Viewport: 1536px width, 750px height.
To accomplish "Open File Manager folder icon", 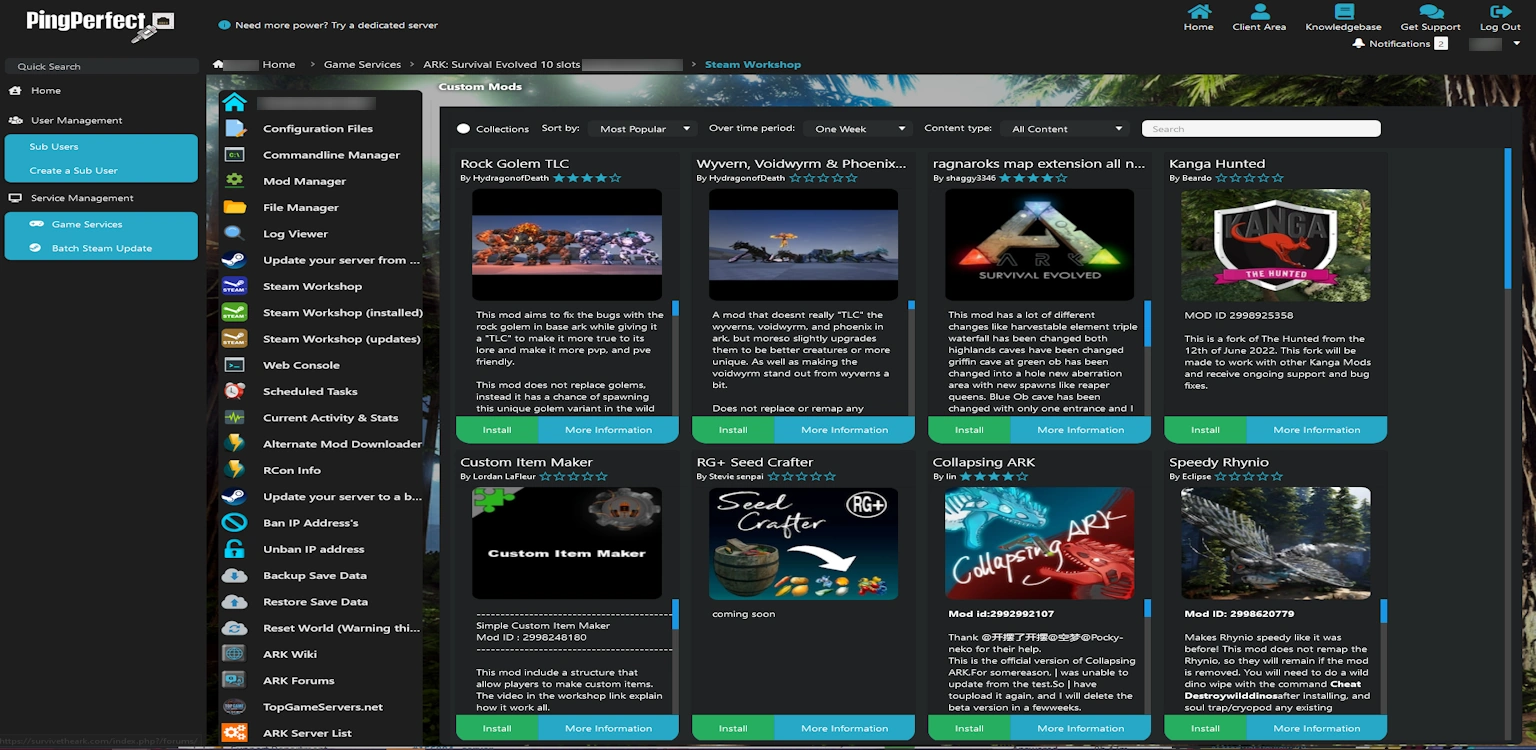I will click(x=235, y=208).
